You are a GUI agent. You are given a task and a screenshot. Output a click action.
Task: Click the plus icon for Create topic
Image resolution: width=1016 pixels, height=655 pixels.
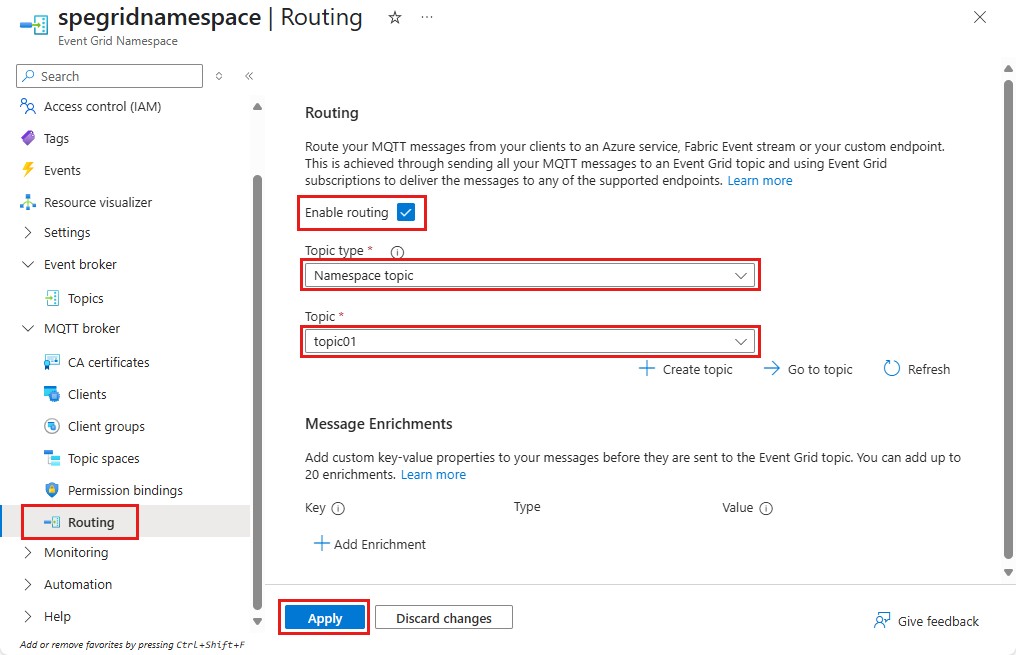[647, 369]
